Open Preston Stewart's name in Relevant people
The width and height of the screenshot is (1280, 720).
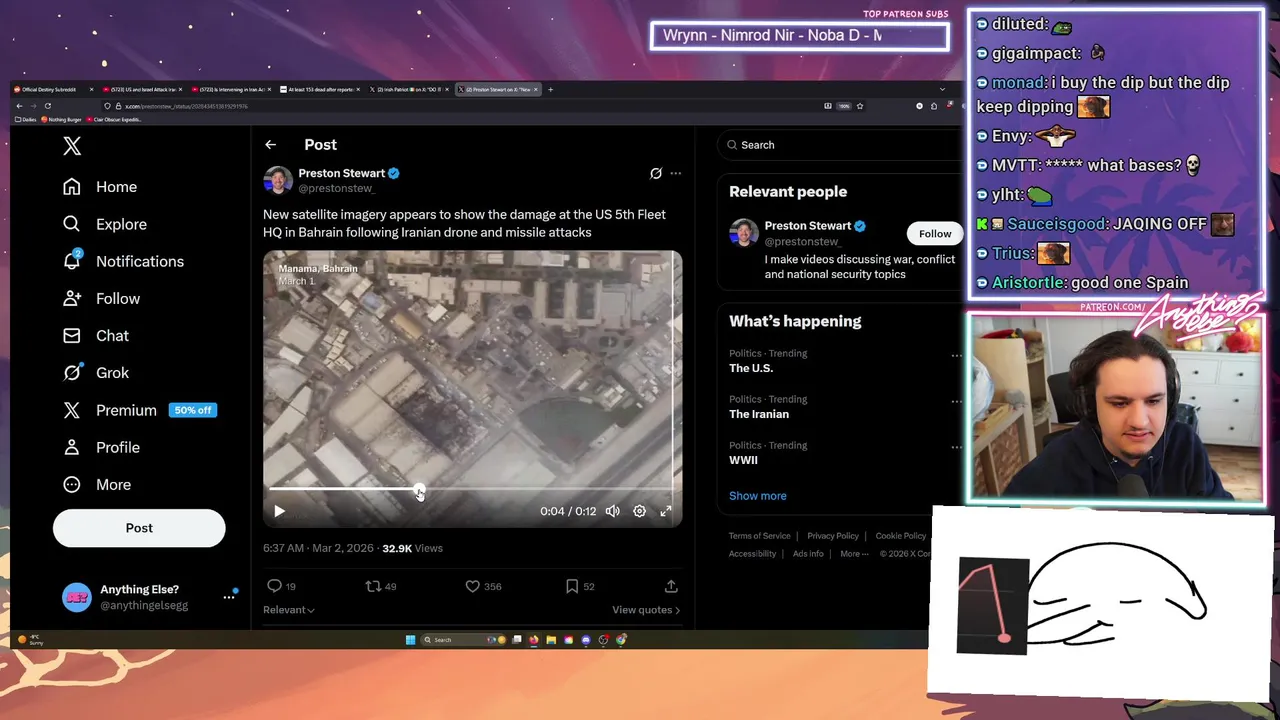pyautogui.click(x=808, y=226)
